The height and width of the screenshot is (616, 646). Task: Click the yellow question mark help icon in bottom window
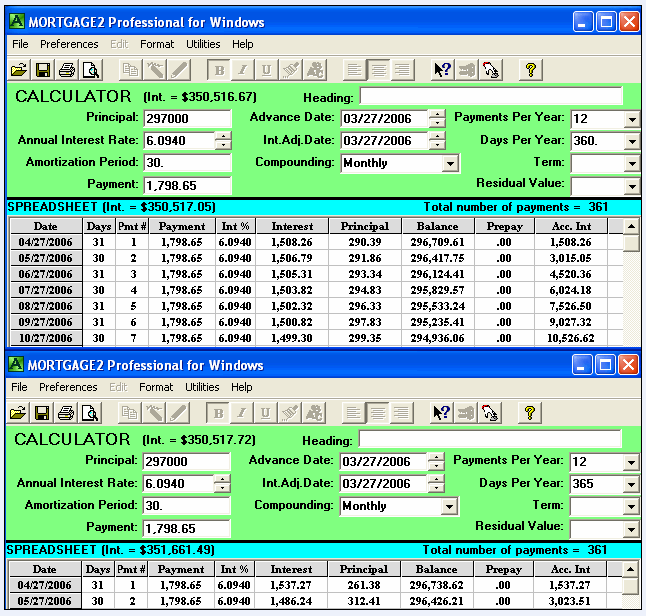pyautogui.click(x=530, y=413)
